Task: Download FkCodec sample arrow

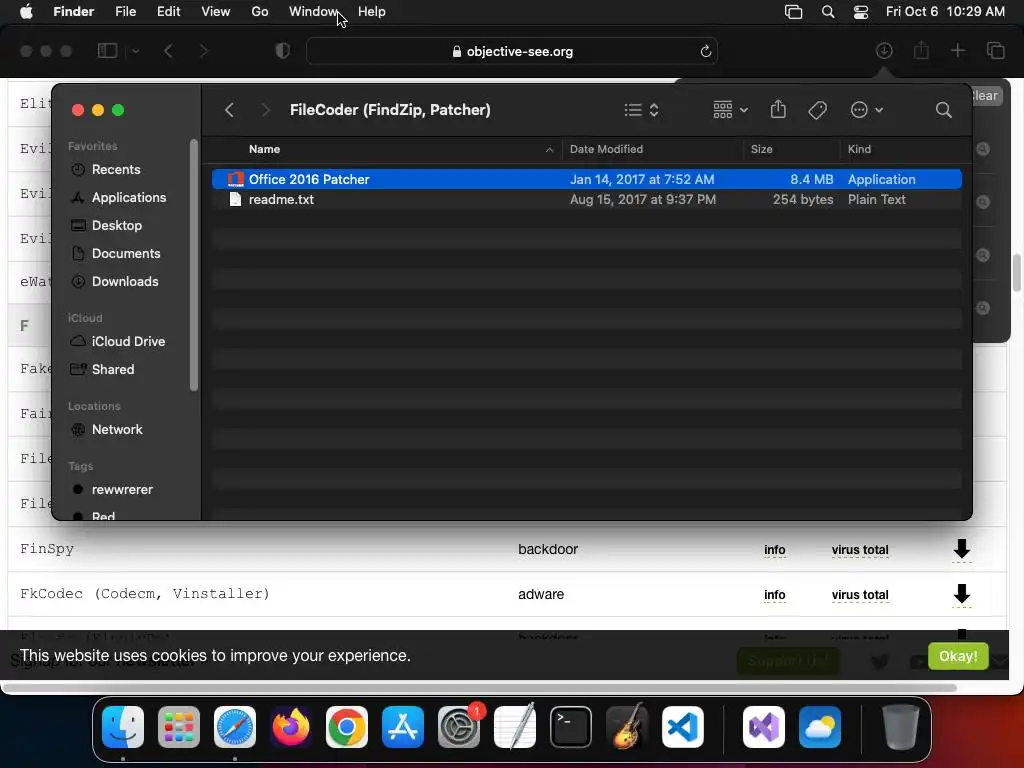Action: coord(961,594)
